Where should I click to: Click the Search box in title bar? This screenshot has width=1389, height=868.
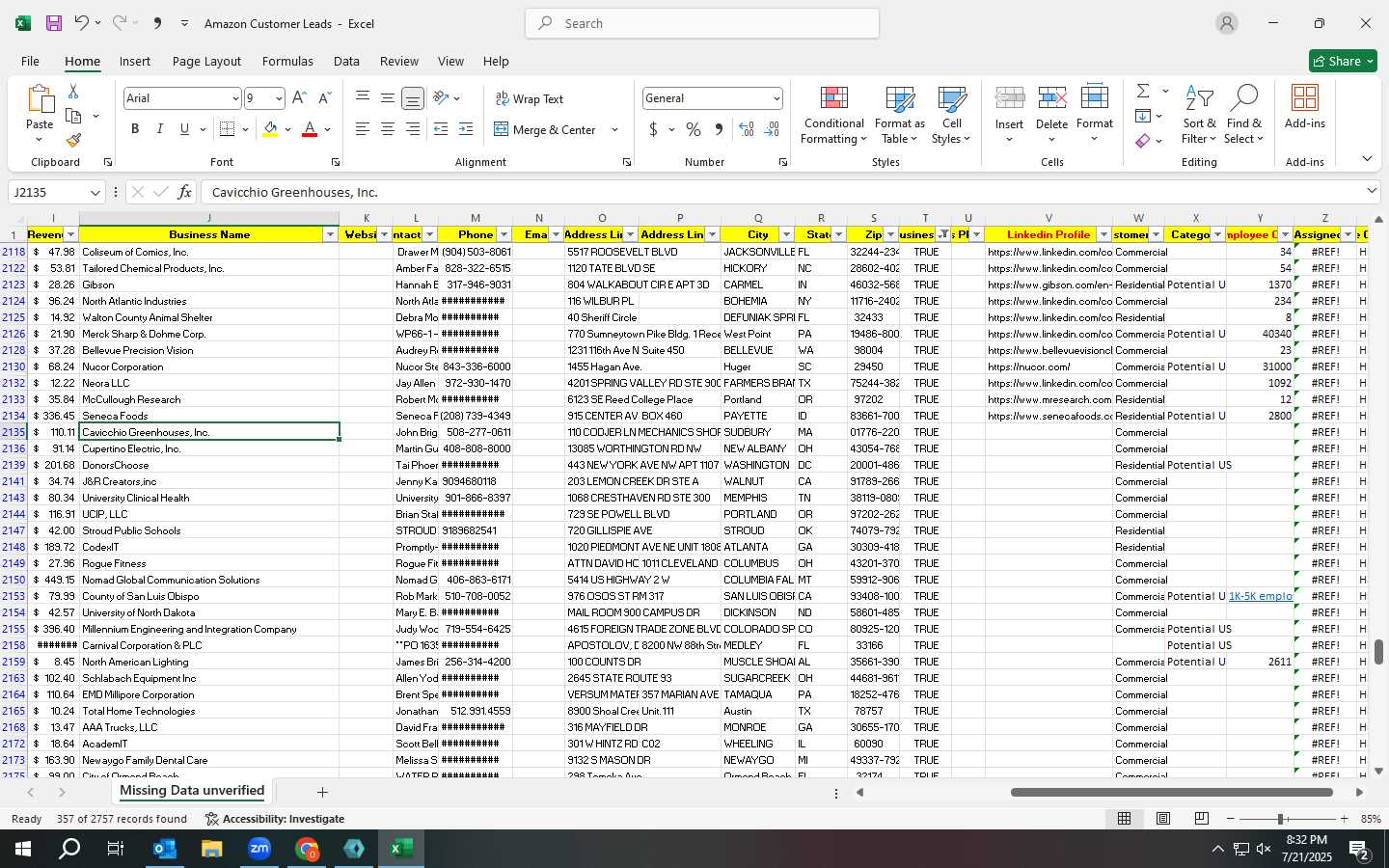click(702, 23)
